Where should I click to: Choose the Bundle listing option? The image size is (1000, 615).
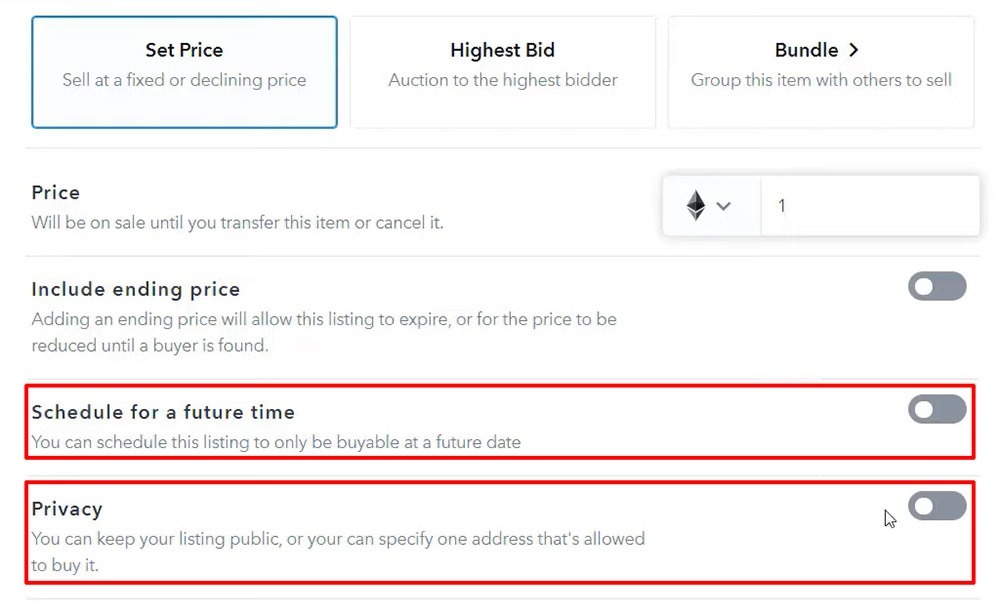click(x=818, y=70)
